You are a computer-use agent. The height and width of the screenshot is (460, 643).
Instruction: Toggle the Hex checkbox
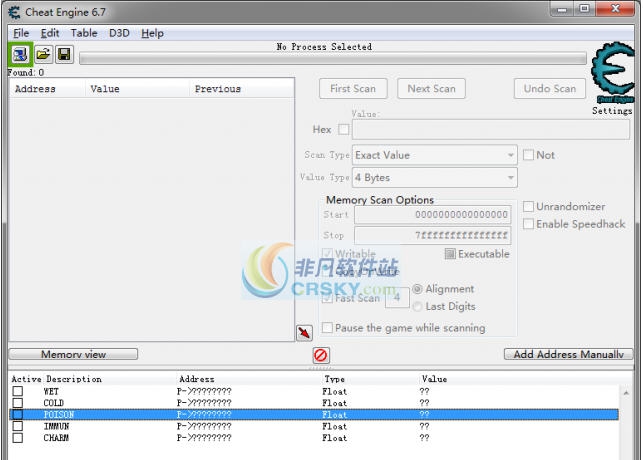click(x=344, y=130)
